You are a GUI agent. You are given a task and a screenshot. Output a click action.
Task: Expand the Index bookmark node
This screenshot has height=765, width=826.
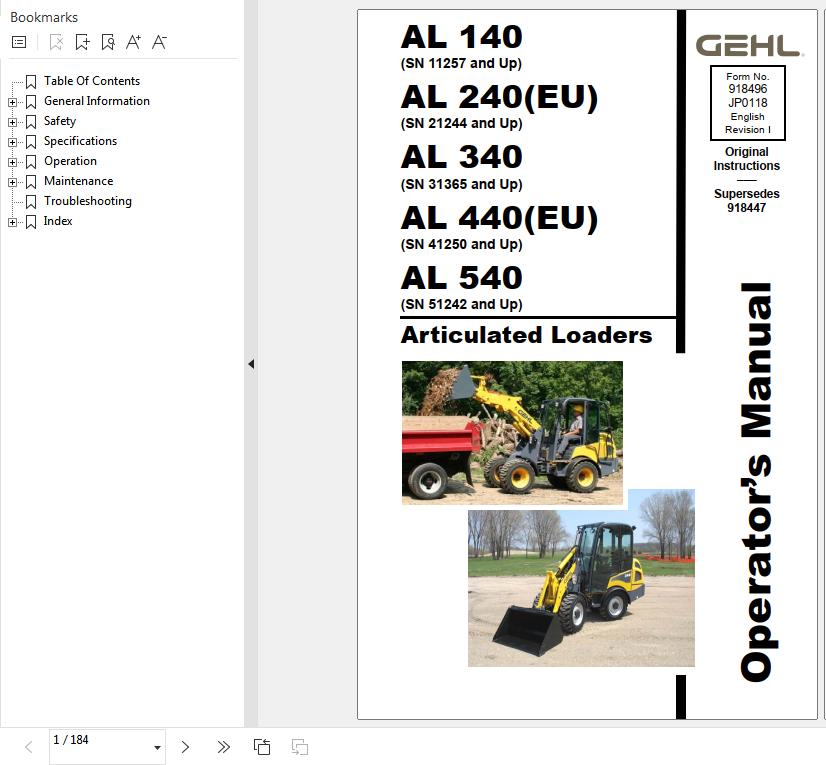click(12, 222)
